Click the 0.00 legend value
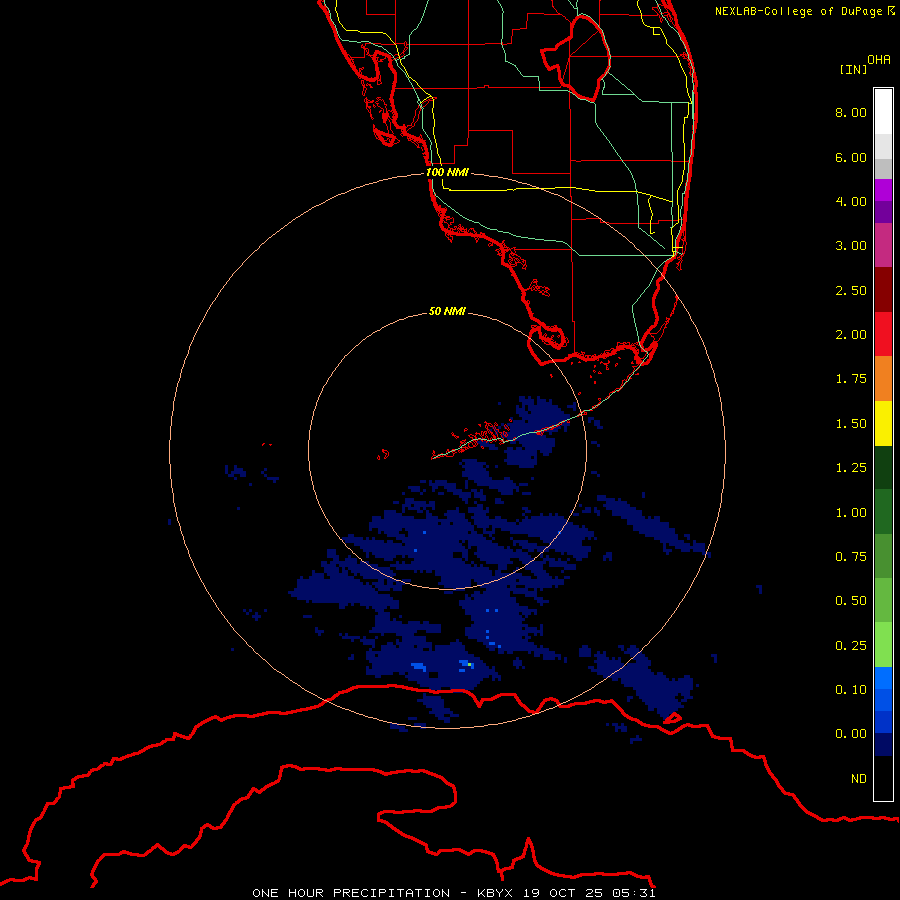Viewport: 900px width, 900px height. coord(851,734)
